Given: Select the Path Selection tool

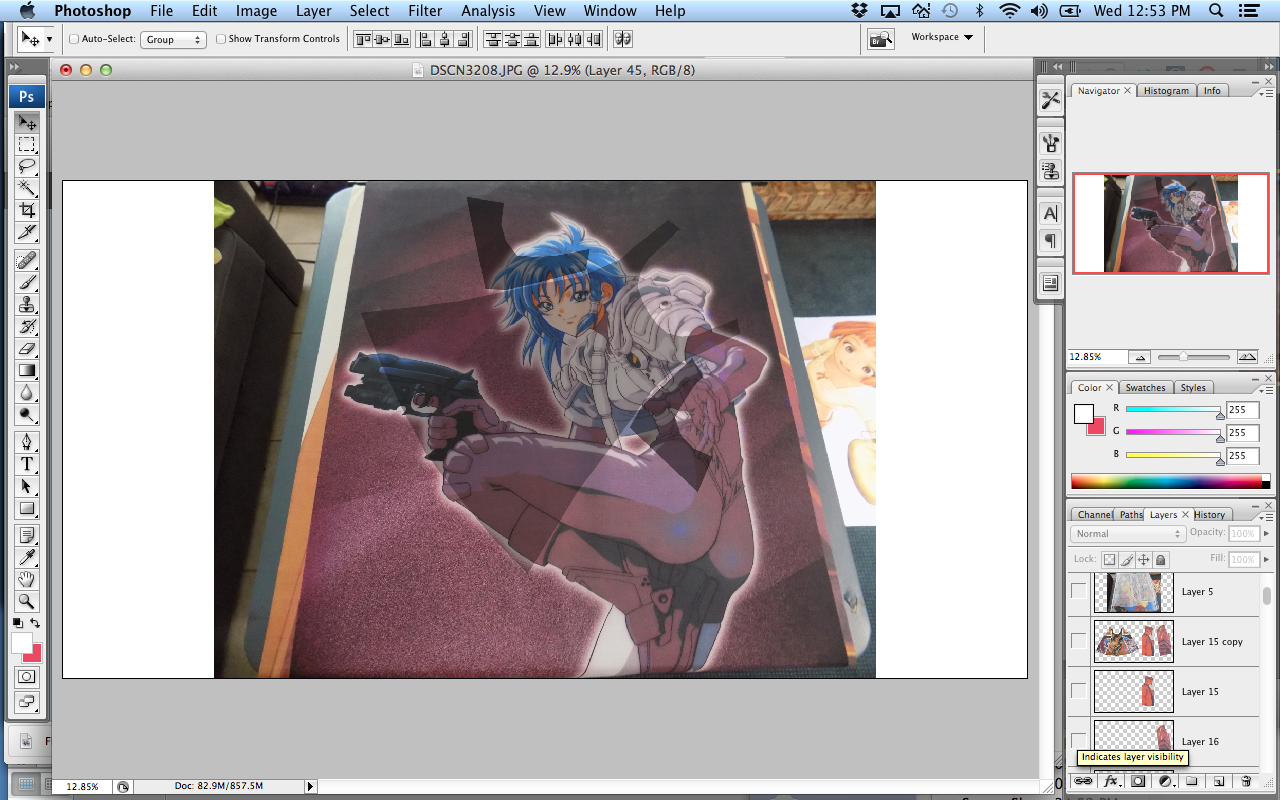Looking at the screenshot, I should [27, 486].
